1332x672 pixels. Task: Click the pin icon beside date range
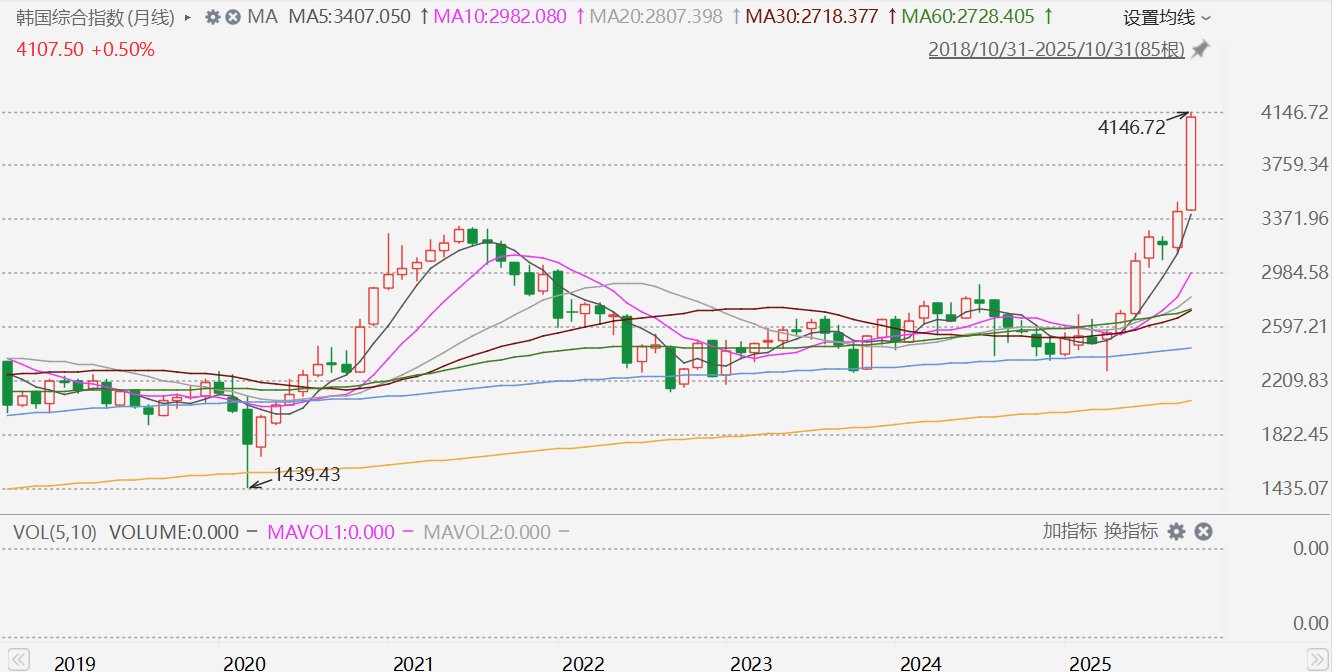tap(1200, 49)
